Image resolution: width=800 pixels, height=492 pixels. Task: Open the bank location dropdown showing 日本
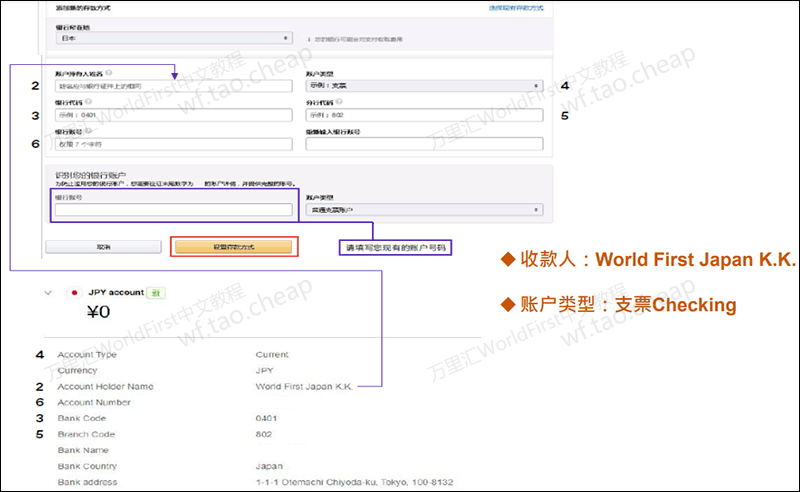[174, 38]
